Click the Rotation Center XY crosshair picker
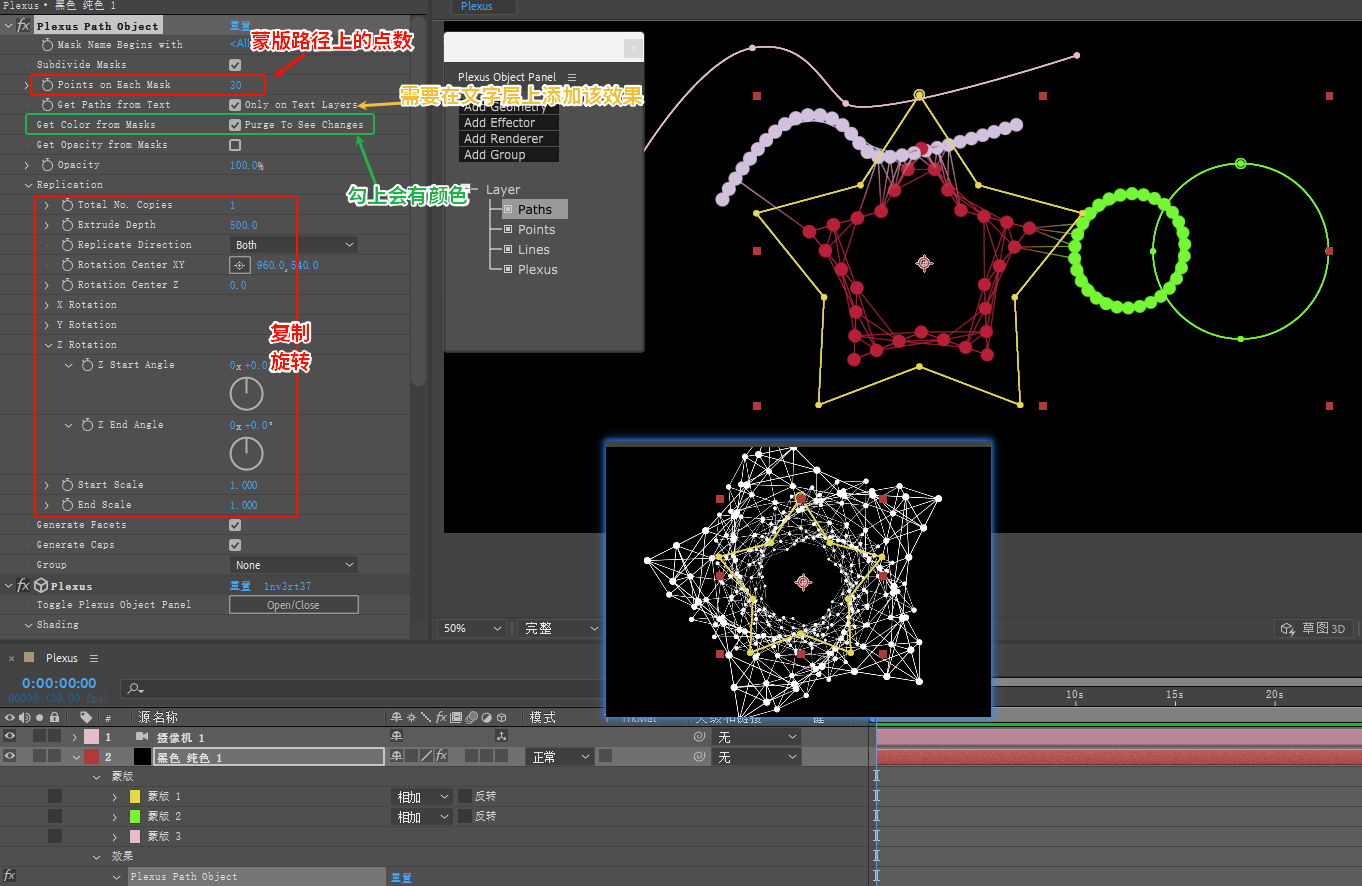Screen dimensions: 1362x886 point(239,265)
